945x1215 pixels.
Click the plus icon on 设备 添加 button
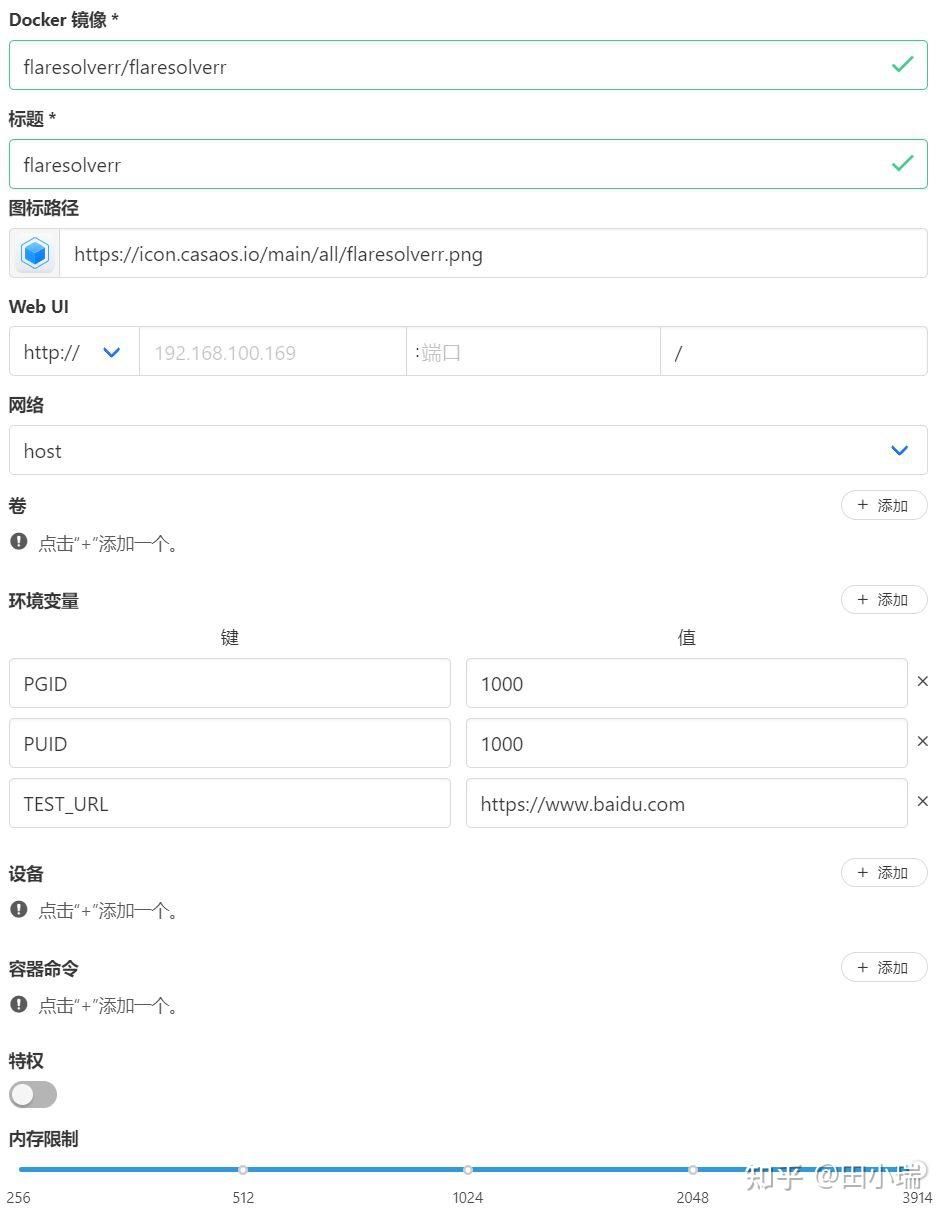862,872
